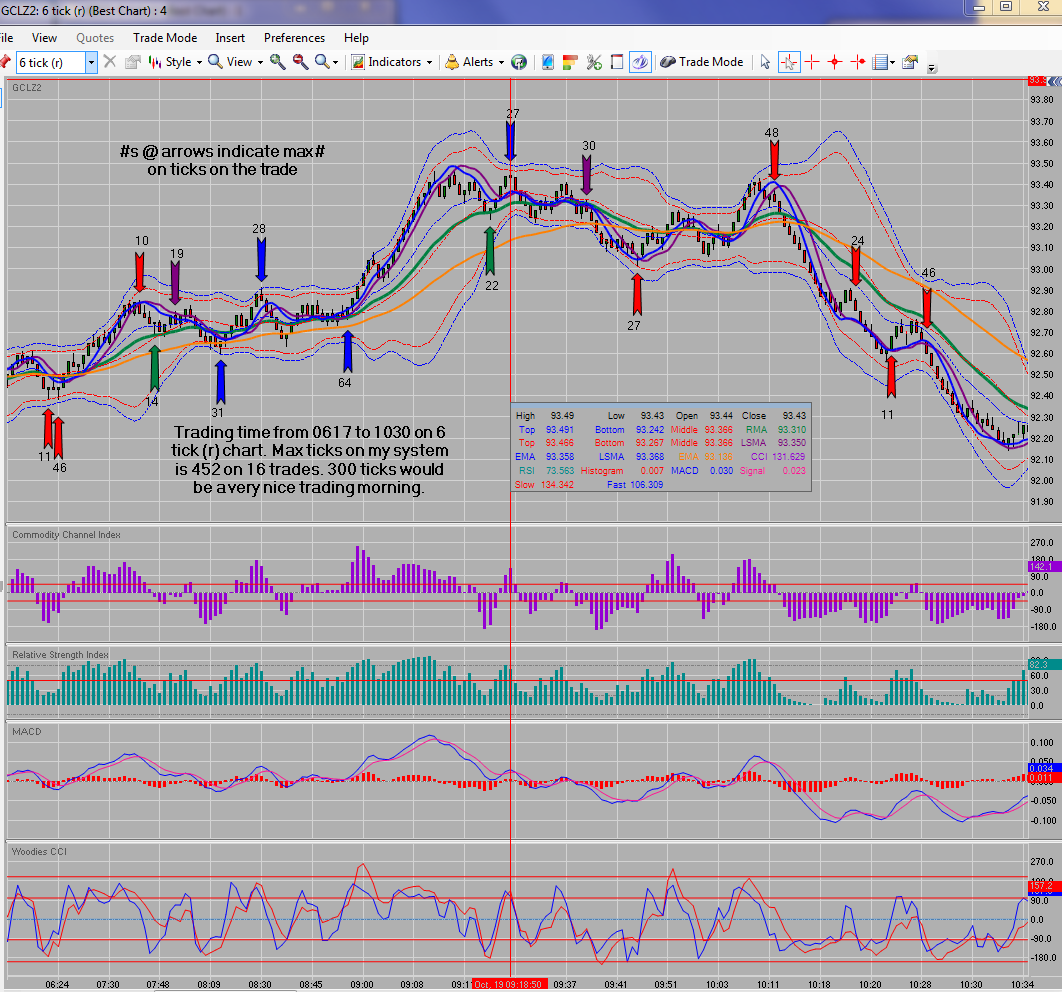Click the 93.00 price axis label
Viewport: 1062px width, 992px height.
[x=1042, y=269]
